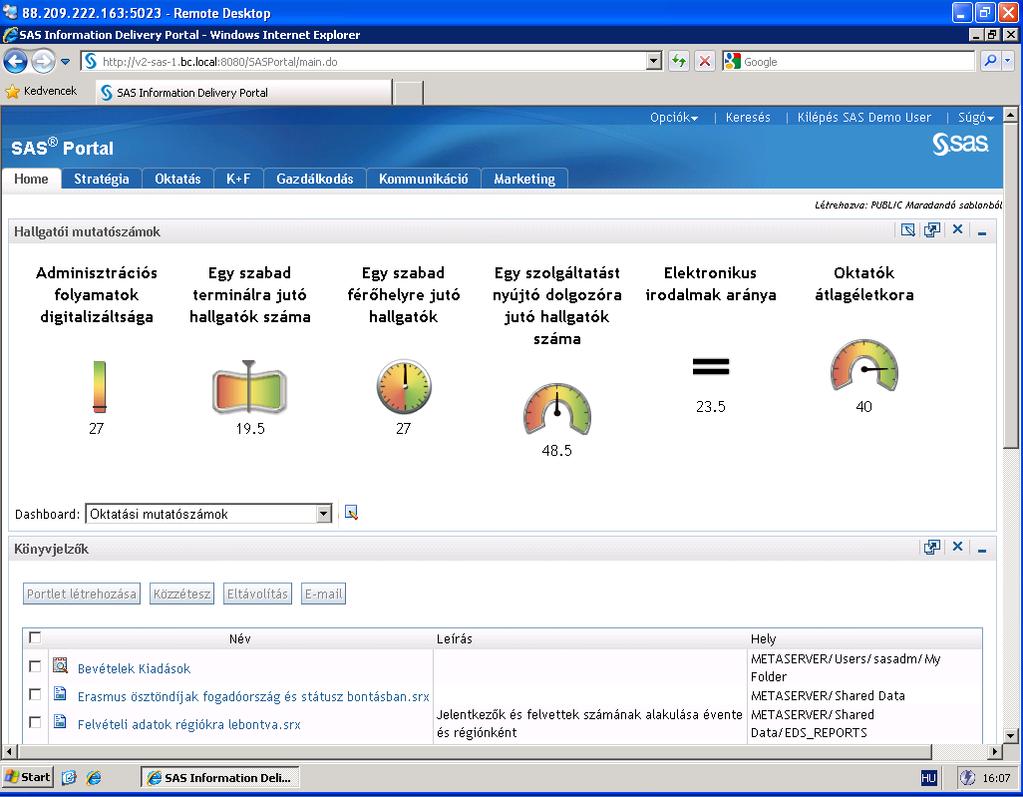Check the Bevételek Kiadások row checkbox

click(x=35, y=666)
